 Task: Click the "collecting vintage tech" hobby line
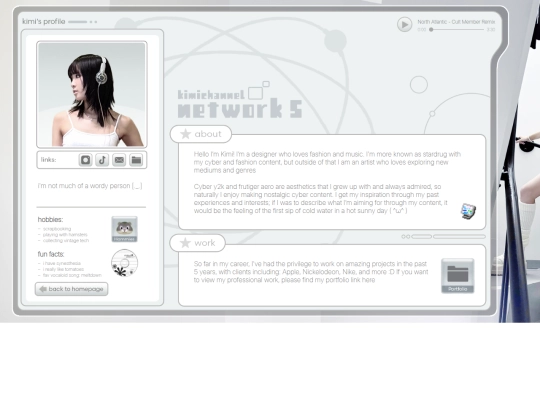pos(65,240)
